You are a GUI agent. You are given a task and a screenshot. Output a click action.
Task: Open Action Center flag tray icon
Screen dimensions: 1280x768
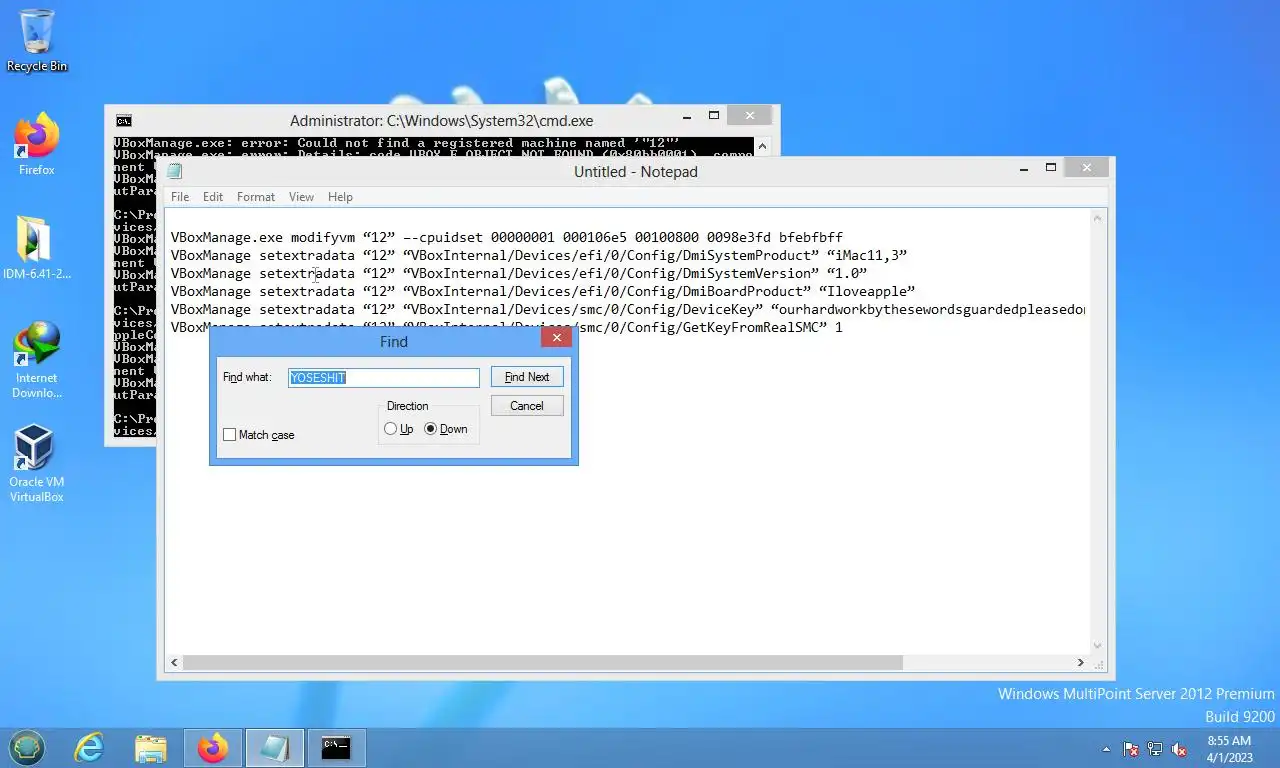click(1131, 749)
